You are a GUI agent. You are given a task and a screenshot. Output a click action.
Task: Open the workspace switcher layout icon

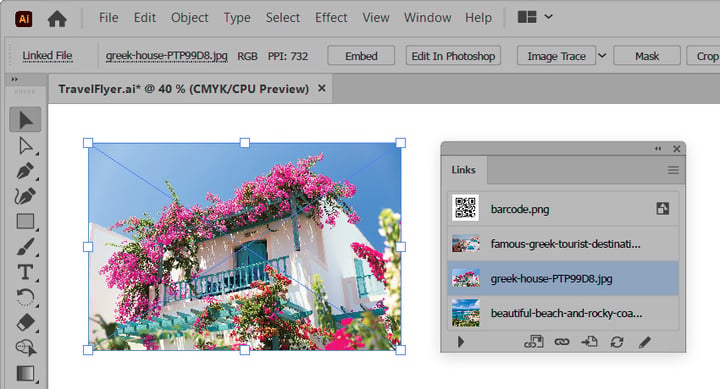coord(527,17)
